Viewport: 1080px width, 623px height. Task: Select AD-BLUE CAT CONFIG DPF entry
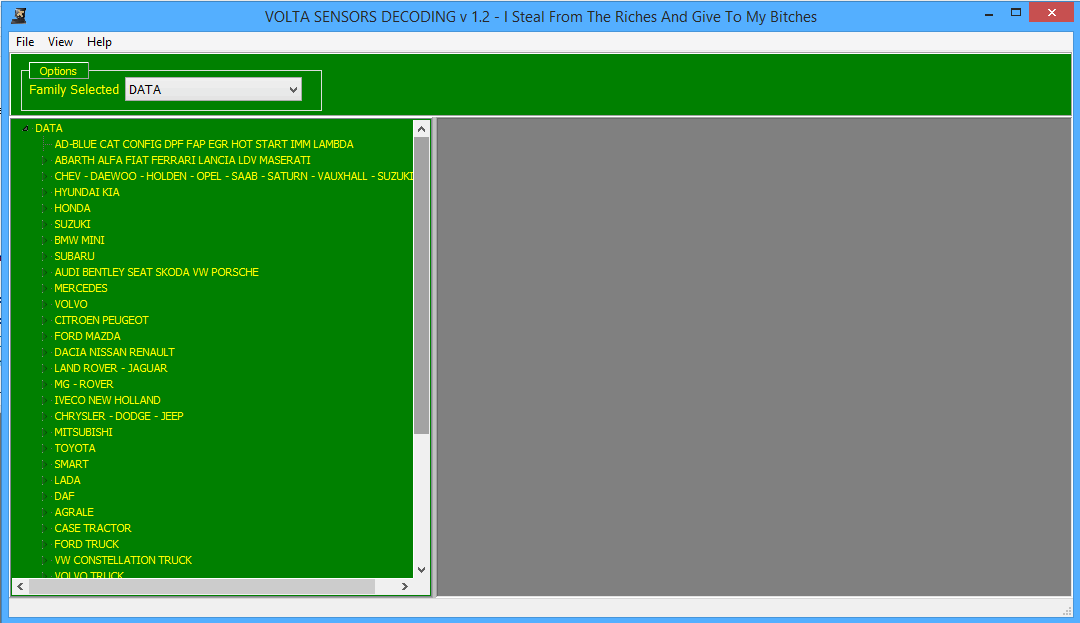pyautogui.click(x=203, y=144)
